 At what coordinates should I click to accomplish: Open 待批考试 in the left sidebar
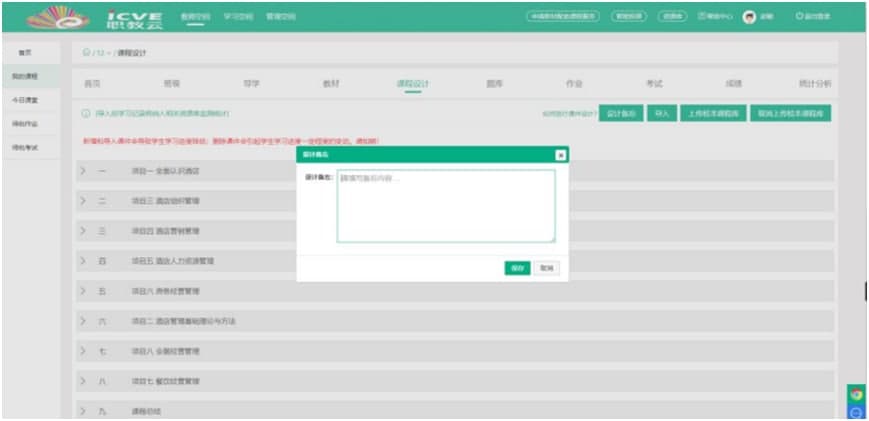(25, 148)
